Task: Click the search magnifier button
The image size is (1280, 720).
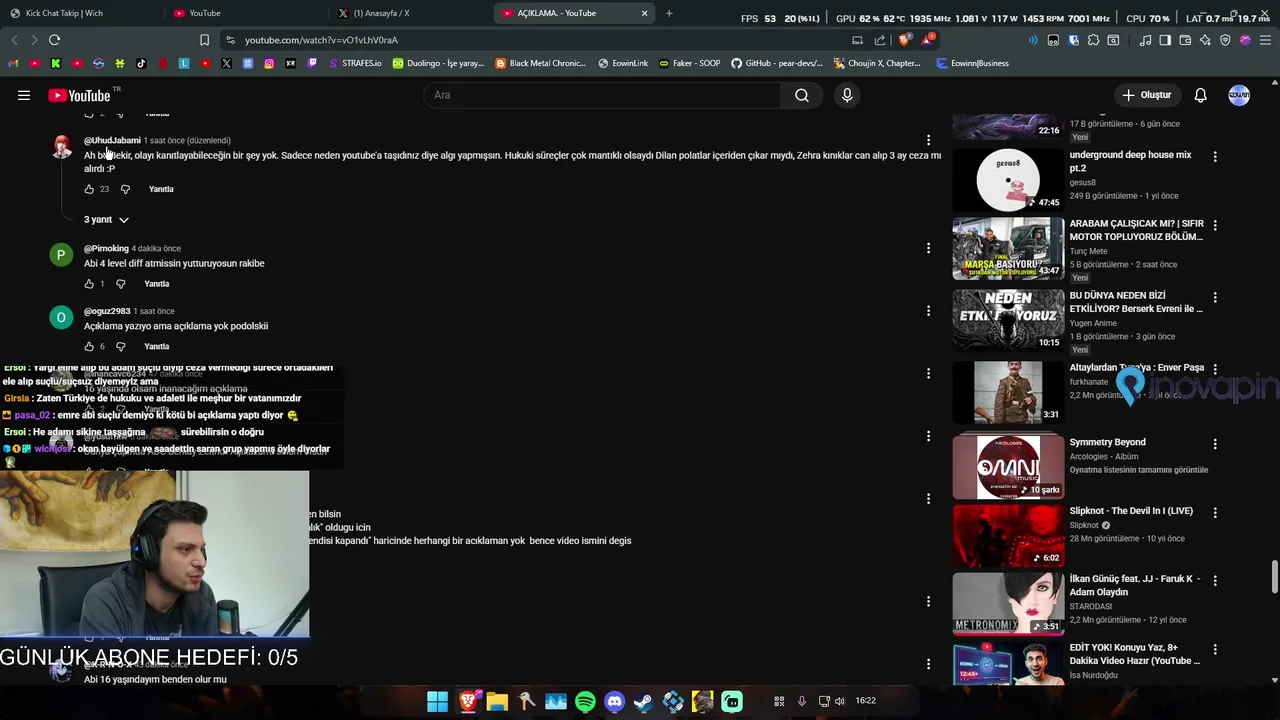Action: coord(801,95)
